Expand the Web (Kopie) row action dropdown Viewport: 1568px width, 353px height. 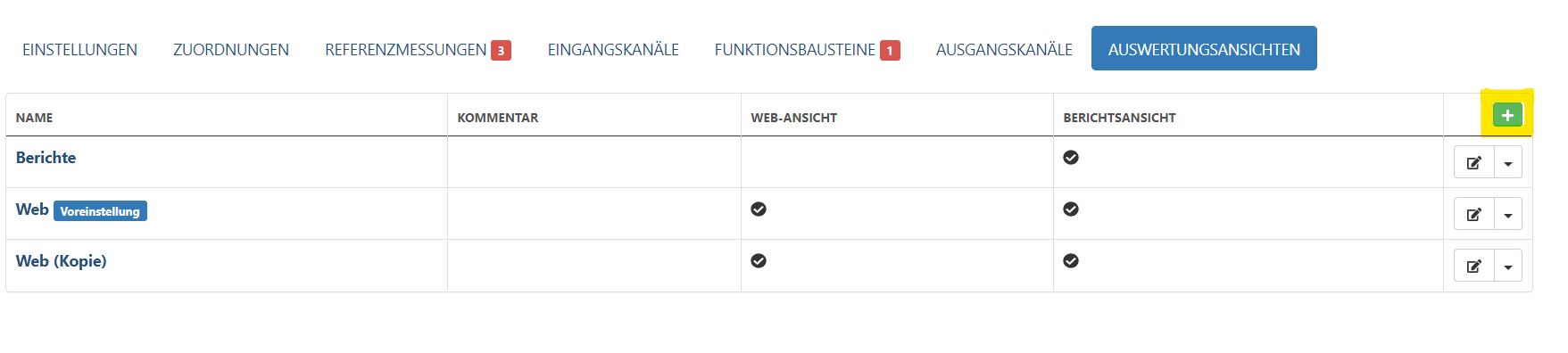[x=1508, y=266]
